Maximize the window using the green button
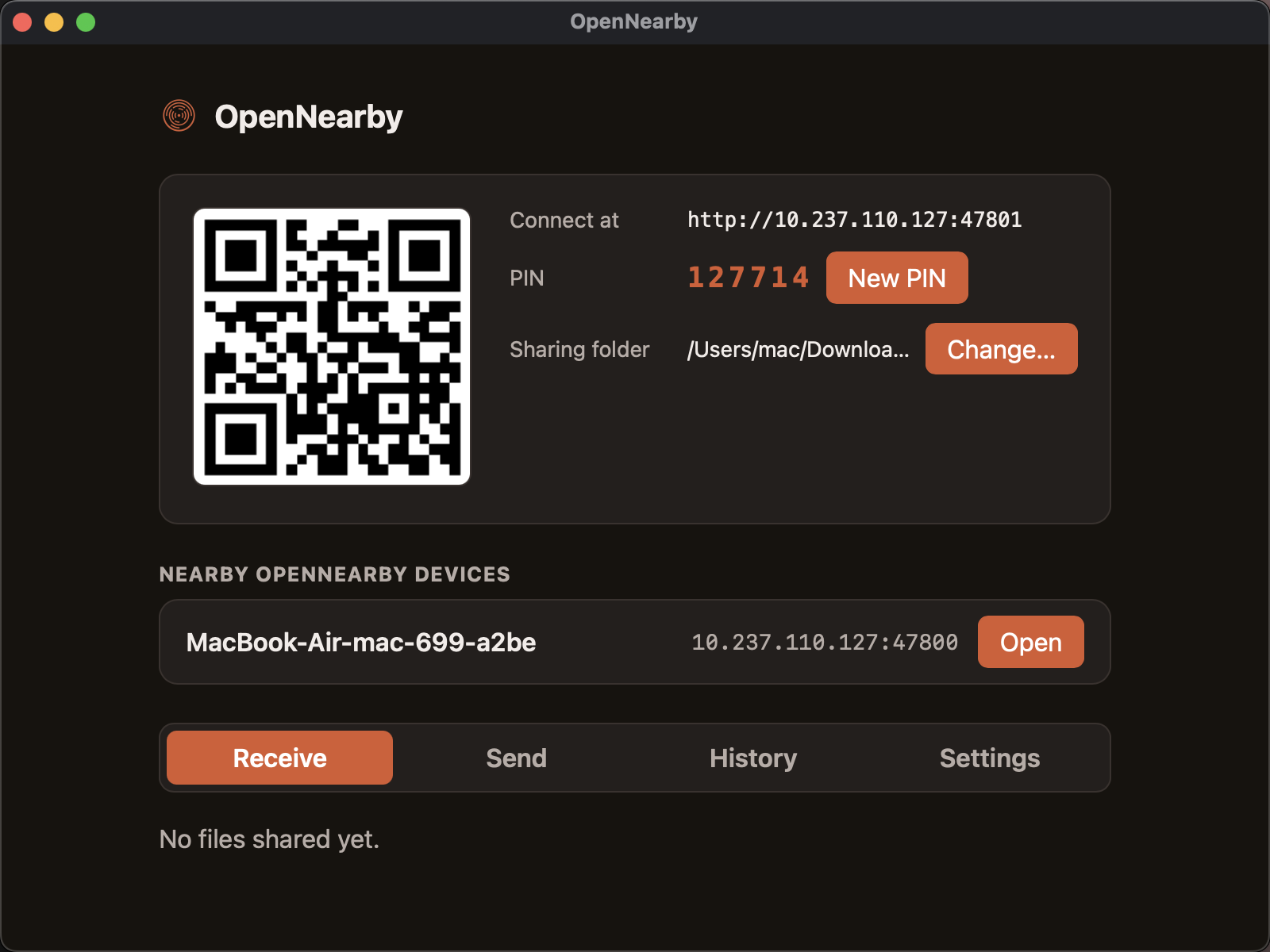1270x952 pixels. (86, 22)
